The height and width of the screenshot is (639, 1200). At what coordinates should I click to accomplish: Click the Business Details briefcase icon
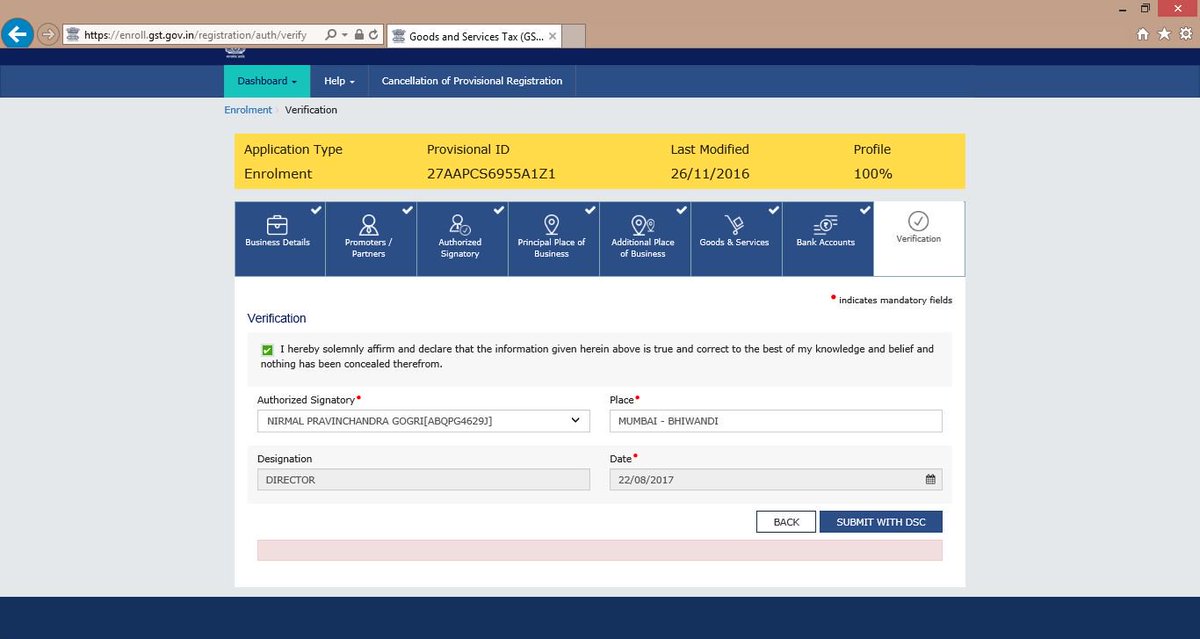[277, 223]
